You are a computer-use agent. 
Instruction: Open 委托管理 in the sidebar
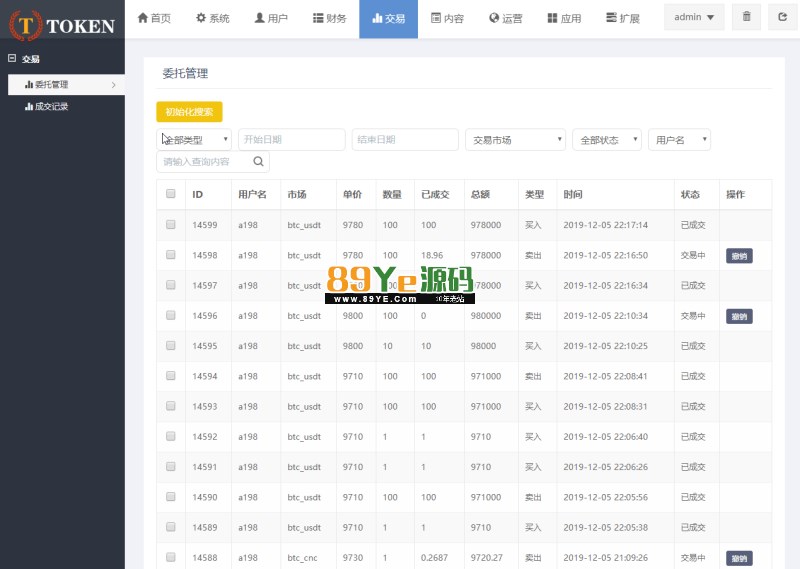pos(66,85)
